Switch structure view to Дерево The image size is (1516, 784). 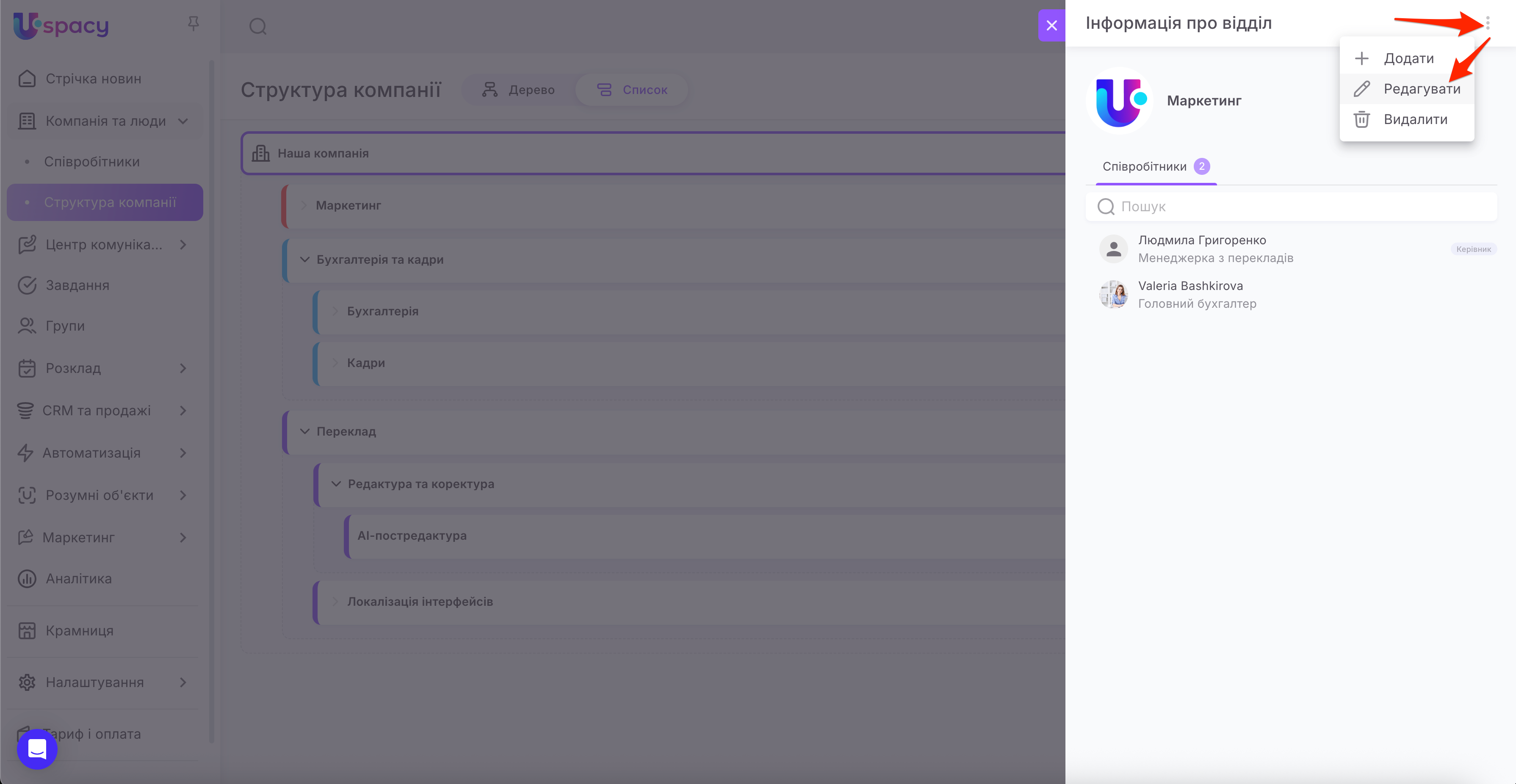click(518, 90)
